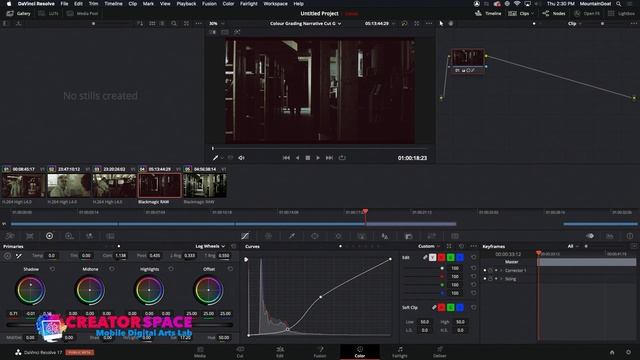Open the Clip node graph mode dropdown
Image resolution: width=640 pixels, height=360 pixels.
coord(574,23)
